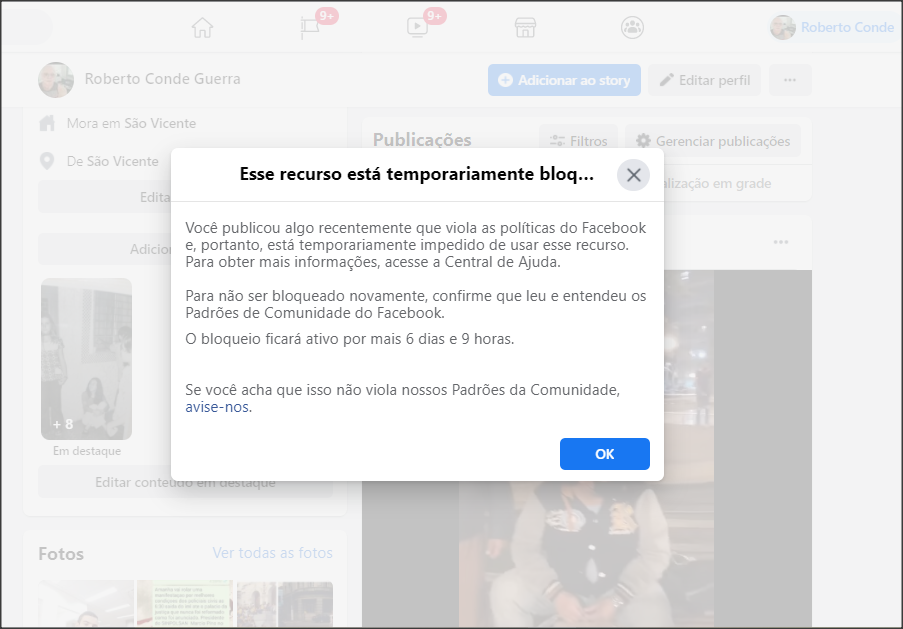This screenshot has height=629, width=903.
Task: Open Watch video icon in top bar
Action: [418, 28]
